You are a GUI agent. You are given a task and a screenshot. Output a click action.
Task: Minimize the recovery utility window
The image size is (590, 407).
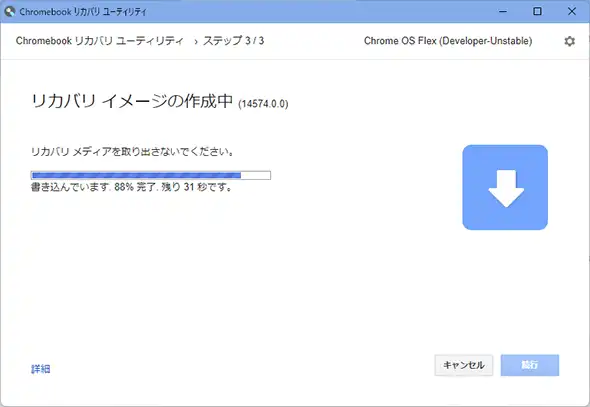tap(503, 11)
